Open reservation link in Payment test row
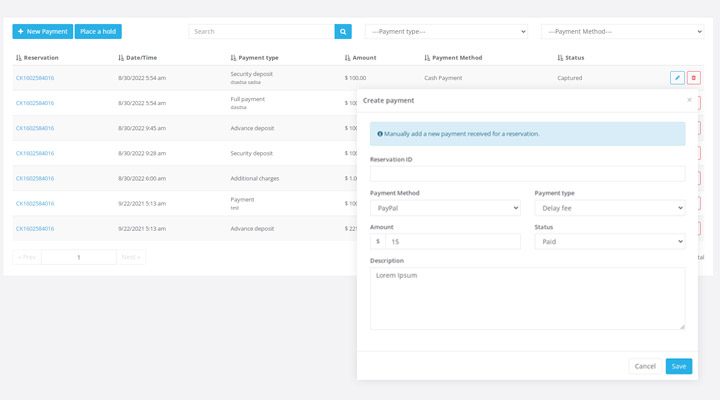 pyautogui.click(x=35, y=203)
